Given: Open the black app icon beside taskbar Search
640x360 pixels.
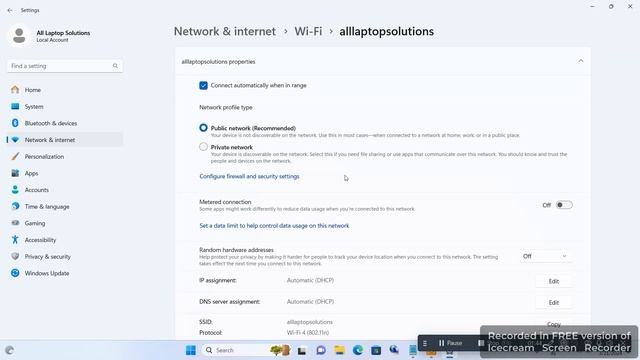Looking at the screenshot, I should click(302, 350).
